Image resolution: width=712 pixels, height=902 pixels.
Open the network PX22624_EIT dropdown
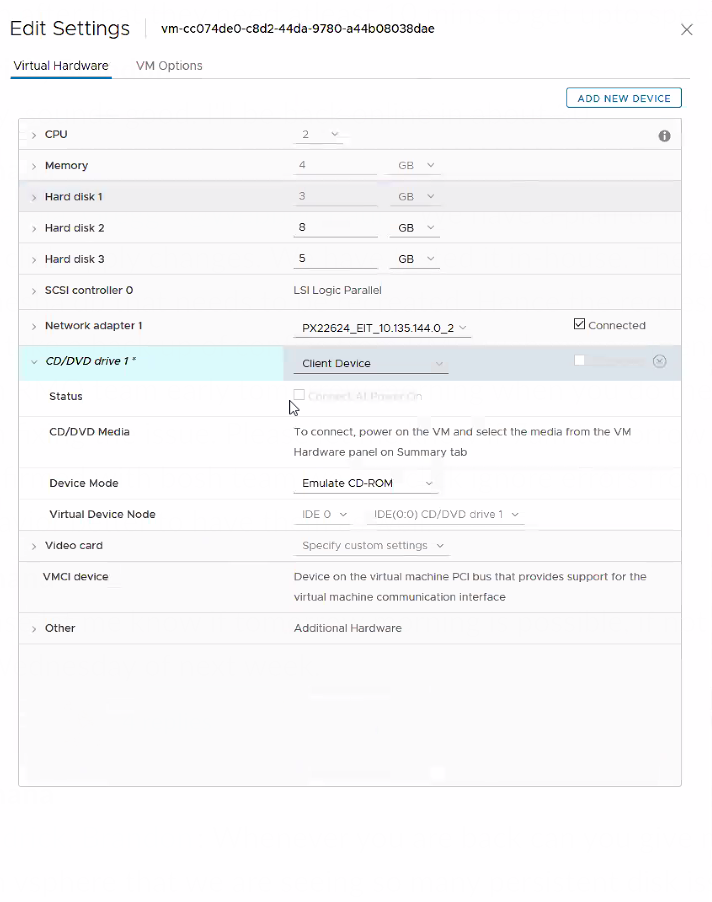point(385,328)
